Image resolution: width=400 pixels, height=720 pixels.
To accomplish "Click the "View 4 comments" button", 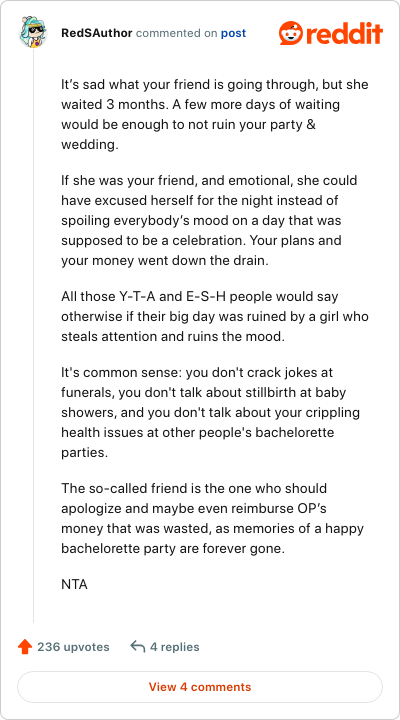I will [200, 687].
